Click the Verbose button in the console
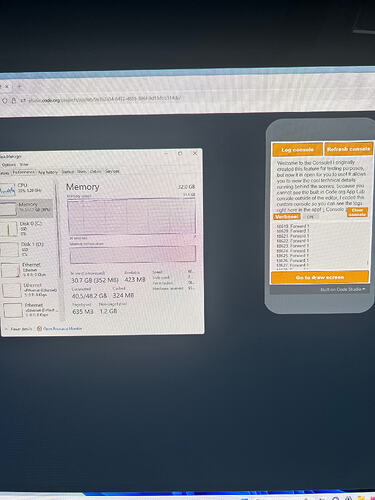375x500 pixels. pos(287,217)
